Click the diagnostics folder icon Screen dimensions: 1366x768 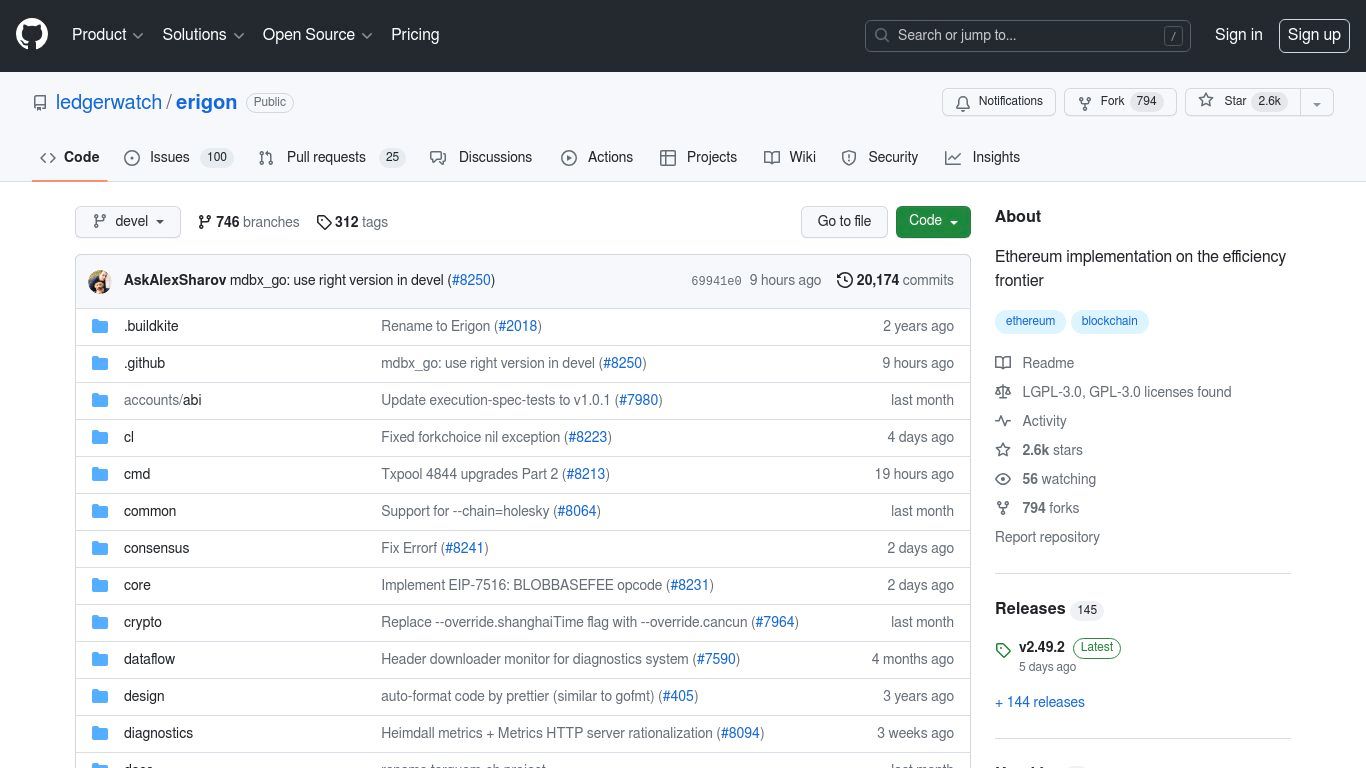(x=100, y=733)
